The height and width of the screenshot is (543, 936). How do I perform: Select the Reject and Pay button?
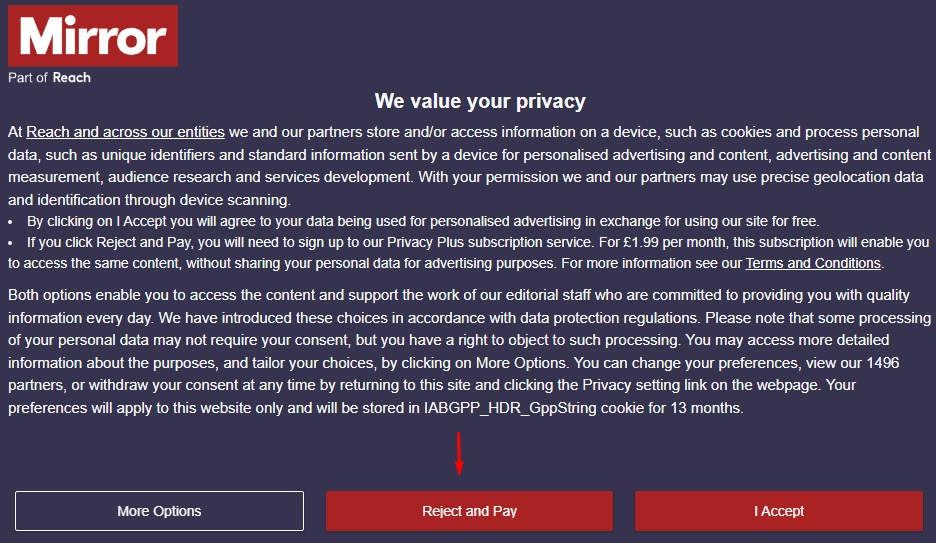pos(469,511)
